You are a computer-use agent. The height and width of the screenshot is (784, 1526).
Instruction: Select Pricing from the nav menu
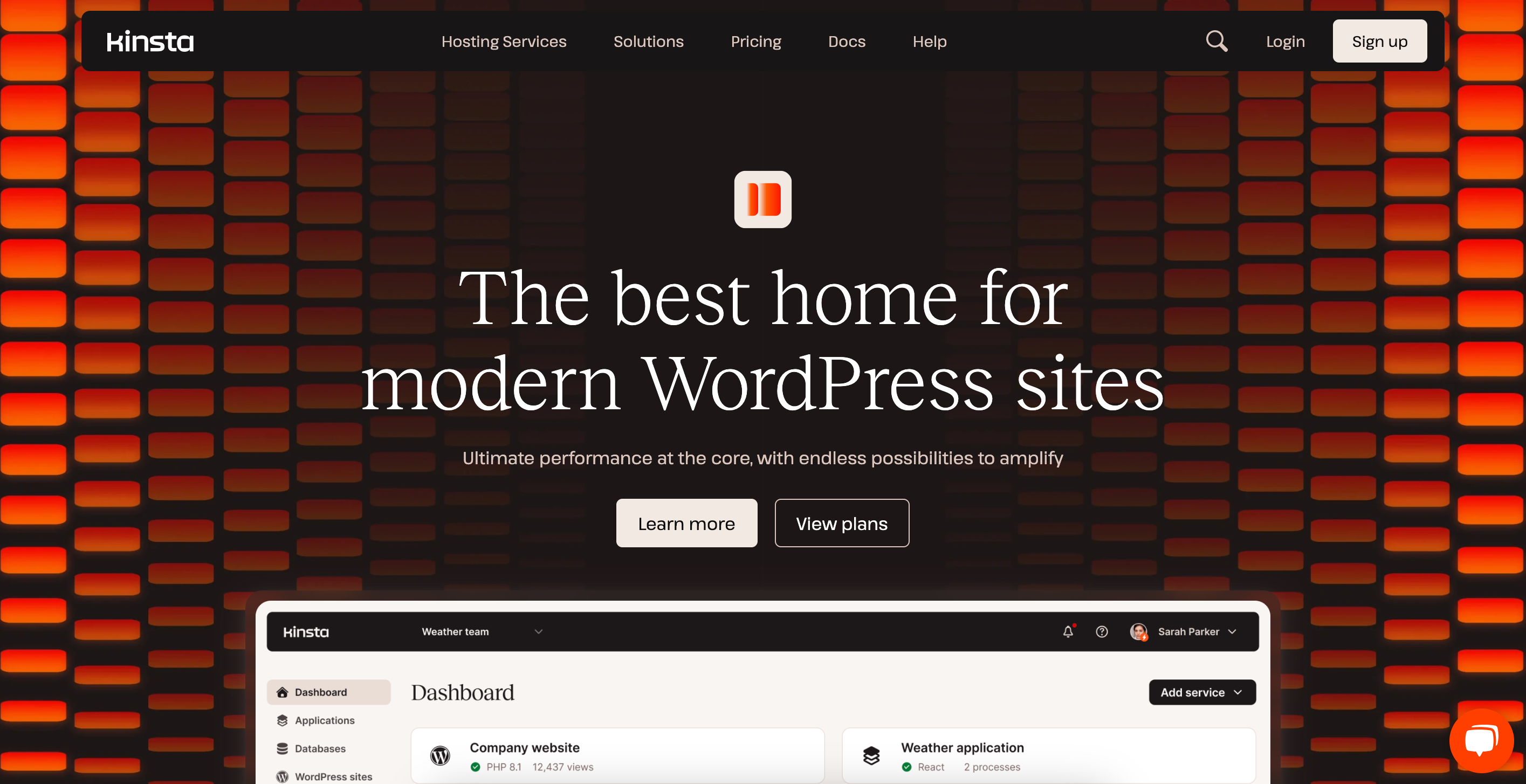(756, 41)
